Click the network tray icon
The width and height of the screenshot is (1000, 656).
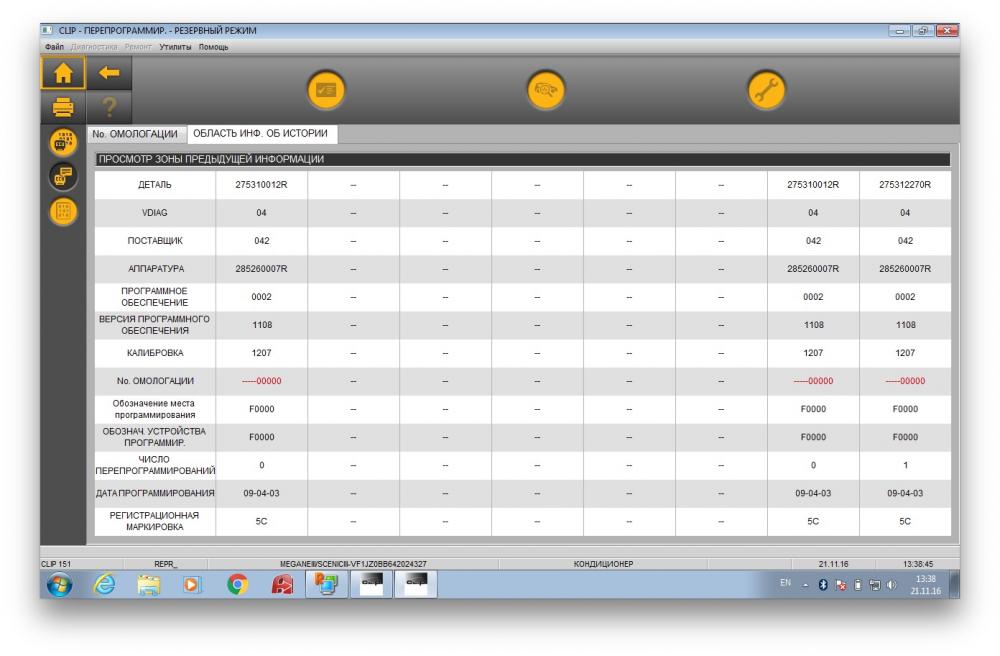coord(874,585)
